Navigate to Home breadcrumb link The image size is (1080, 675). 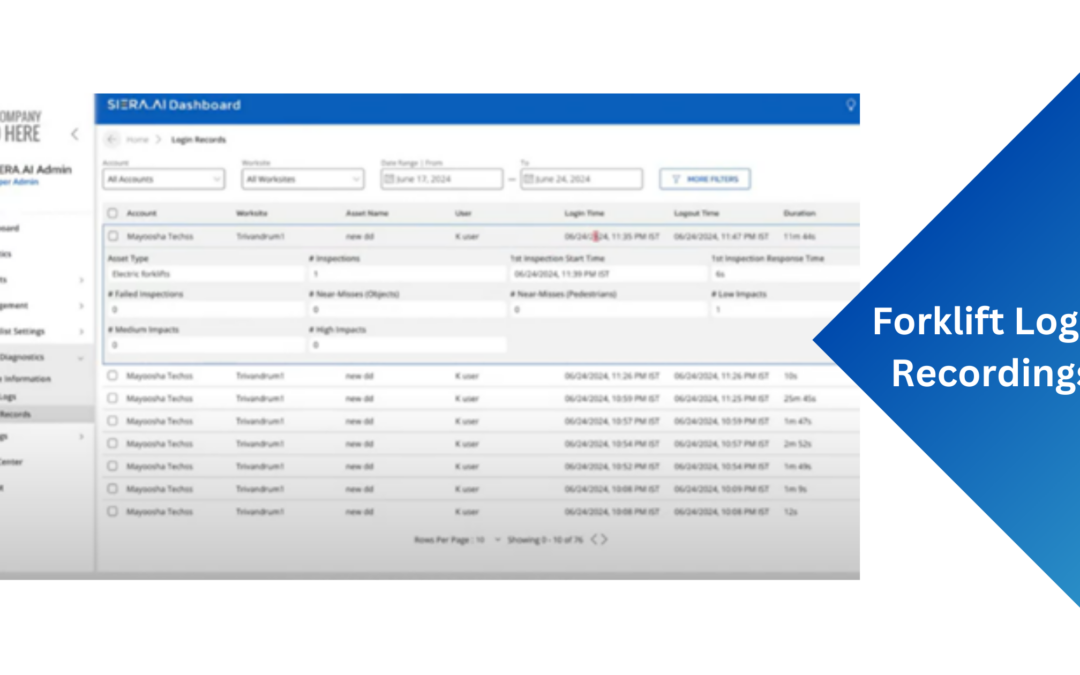(x=137, y=139)
